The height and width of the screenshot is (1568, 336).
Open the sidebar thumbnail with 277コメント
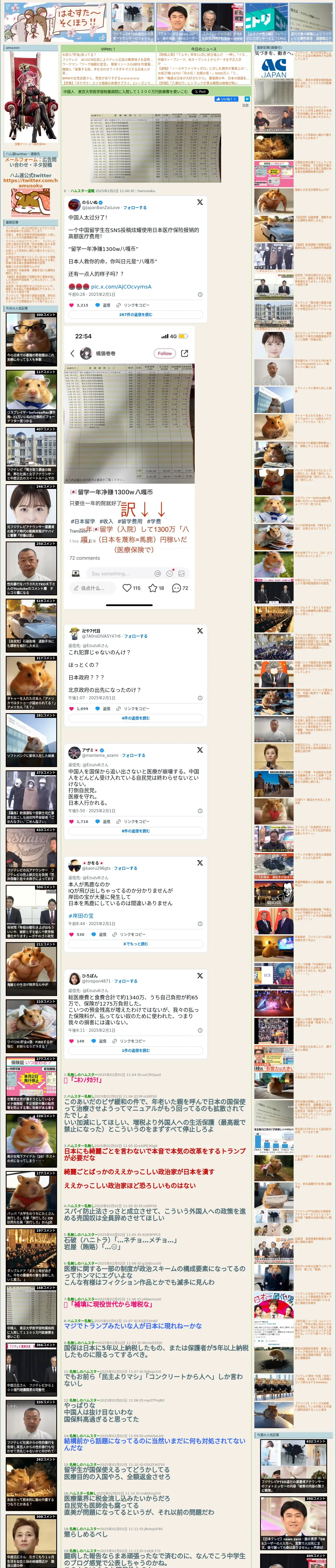click(x=31, y=1083)
